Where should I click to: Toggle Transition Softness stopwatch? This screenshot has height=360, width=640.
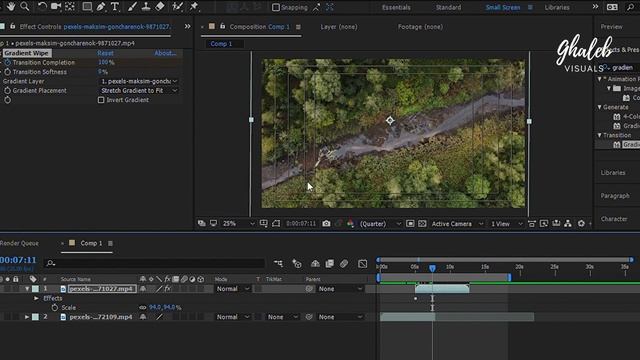tap(7, 72)
